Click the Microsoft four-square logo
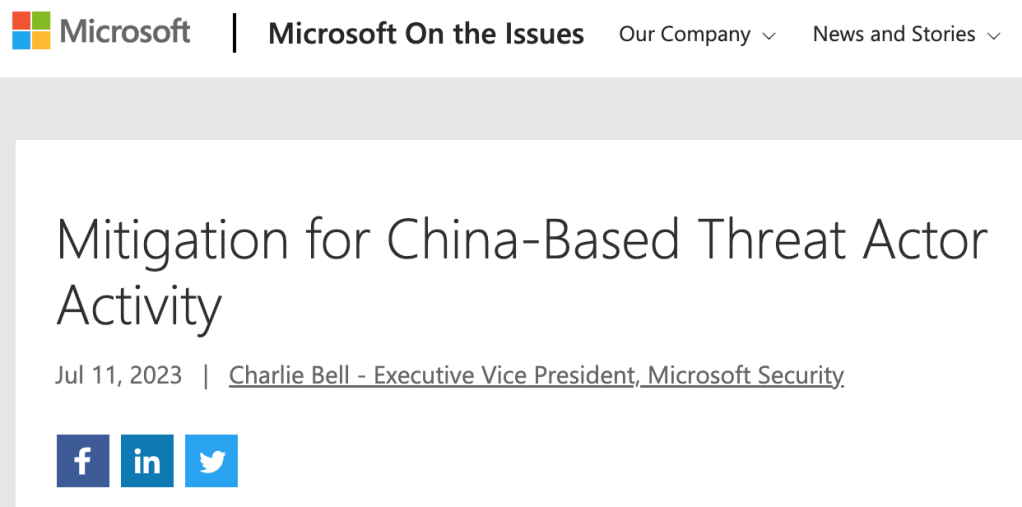Viewport: 1022px width, 507px height. (31, 31)
